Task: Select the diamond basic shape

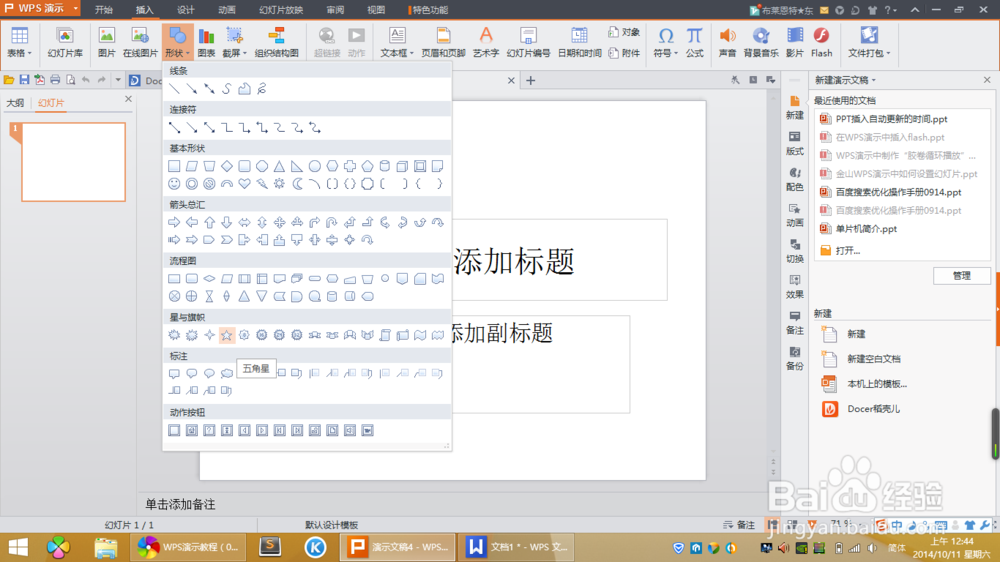Action: [x=226, y=166]
